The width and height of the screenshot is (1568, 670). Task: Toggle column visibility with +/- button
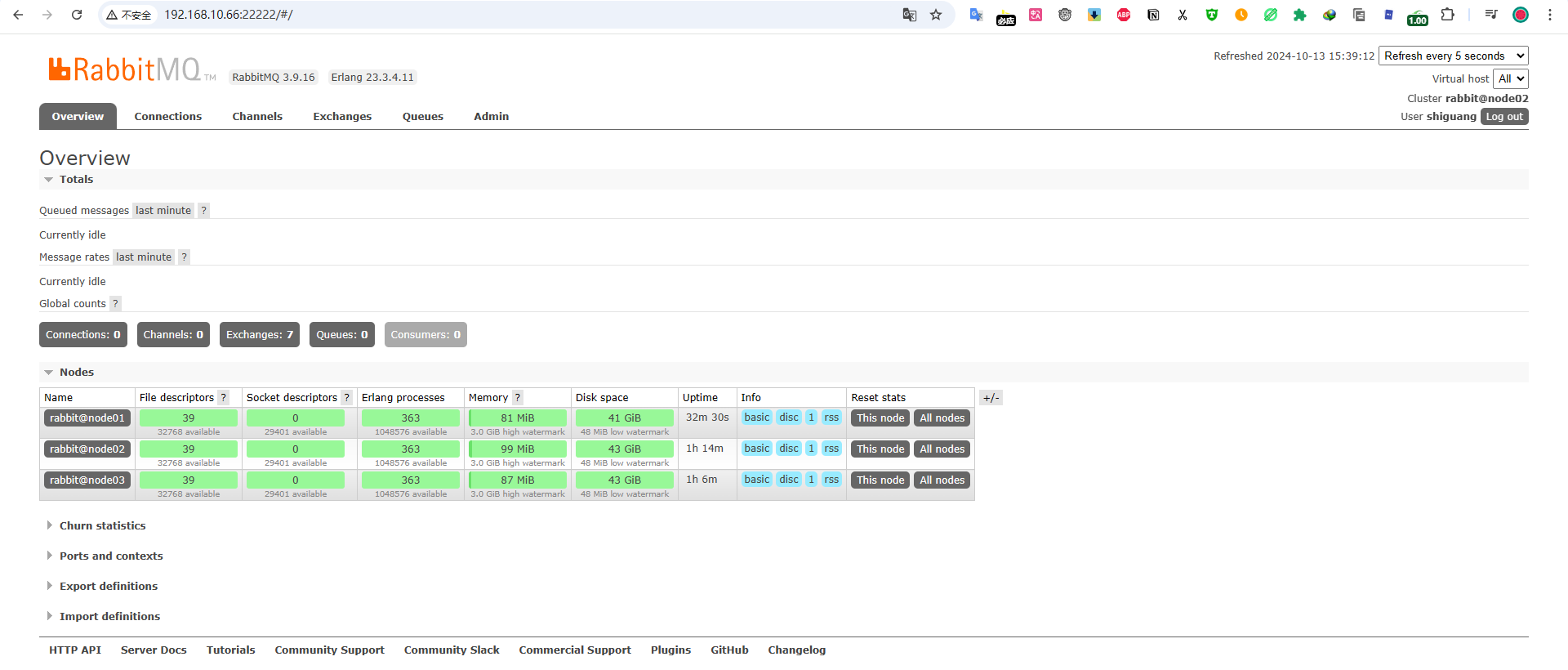tap(991, 398)
